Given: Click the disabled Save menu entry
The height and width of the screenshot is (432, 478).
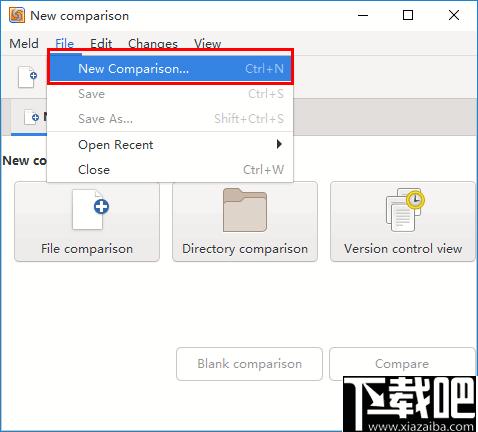Looking at the screenshot, I should tap(170, 94).
